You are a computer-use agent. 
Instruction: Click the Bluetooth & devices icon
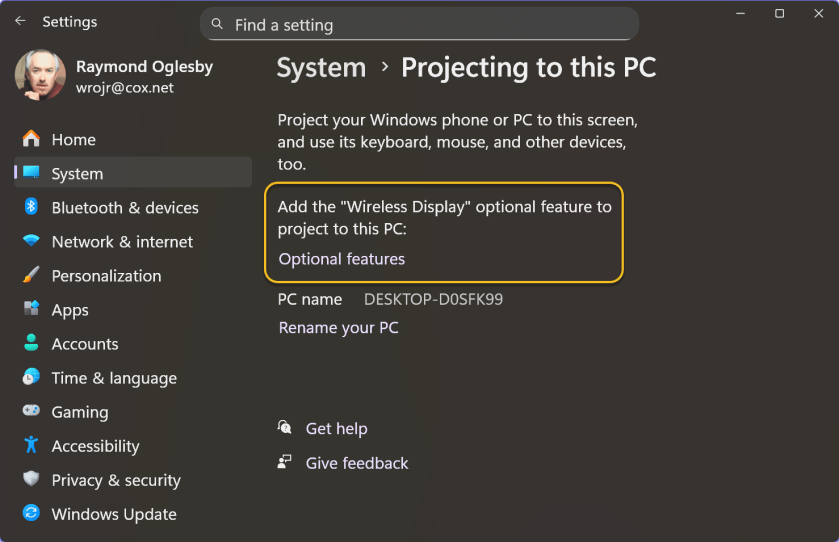tap(31, 207)
